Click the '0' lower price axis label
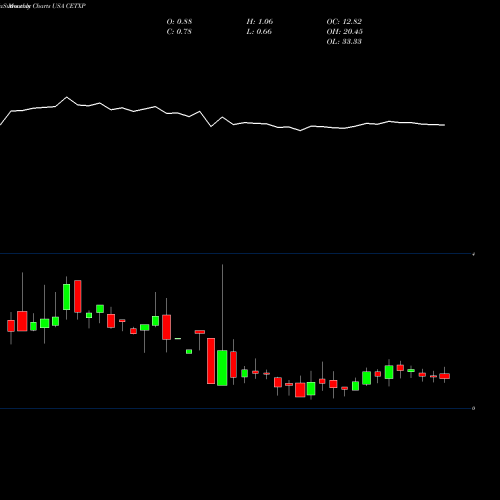Viewport: 500px width, 500px height. coord(474,408)
